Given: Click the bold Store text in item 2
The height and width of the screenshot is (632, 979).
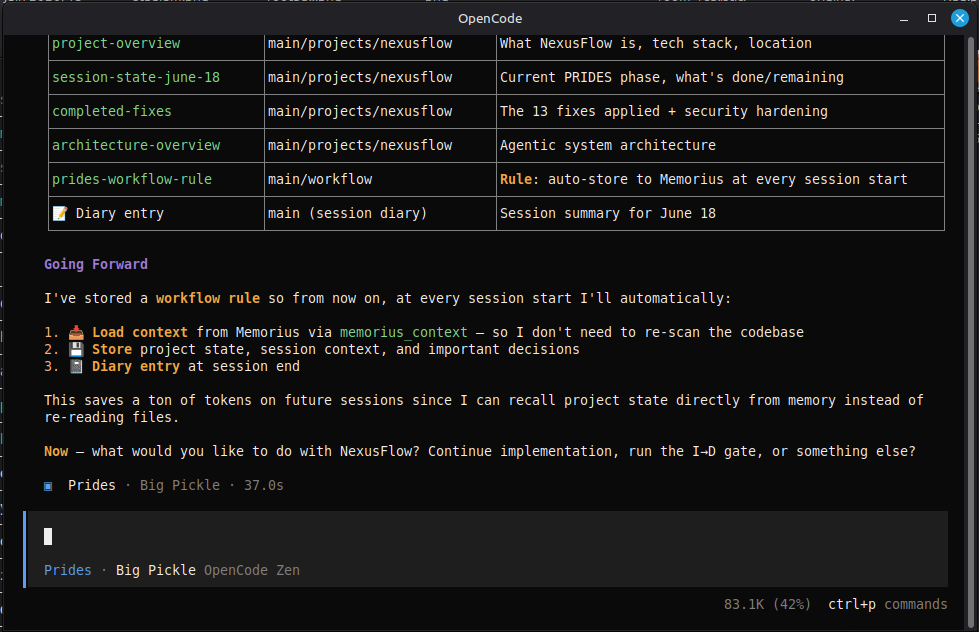Looking at the screenshot, I should coord(112,349).
